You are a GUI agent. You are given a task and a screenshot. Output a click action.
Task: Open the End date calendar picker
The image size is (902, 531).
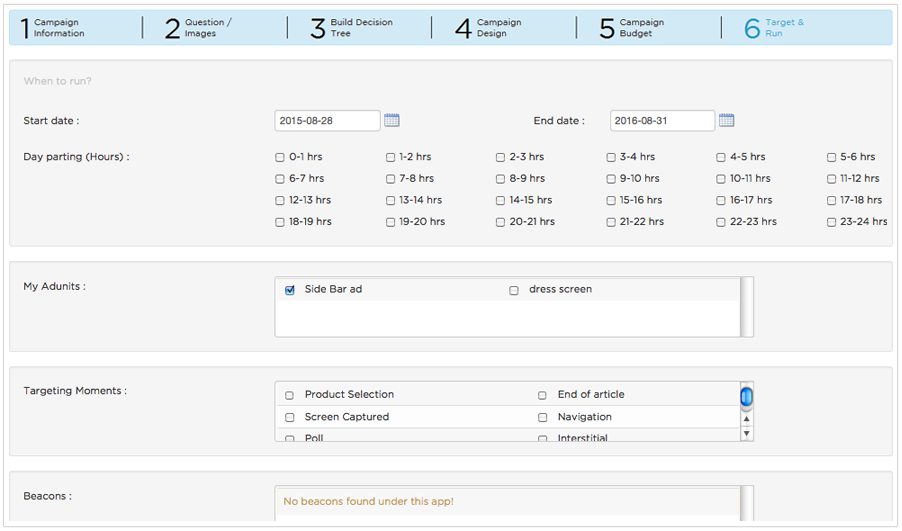pos(726,121)
